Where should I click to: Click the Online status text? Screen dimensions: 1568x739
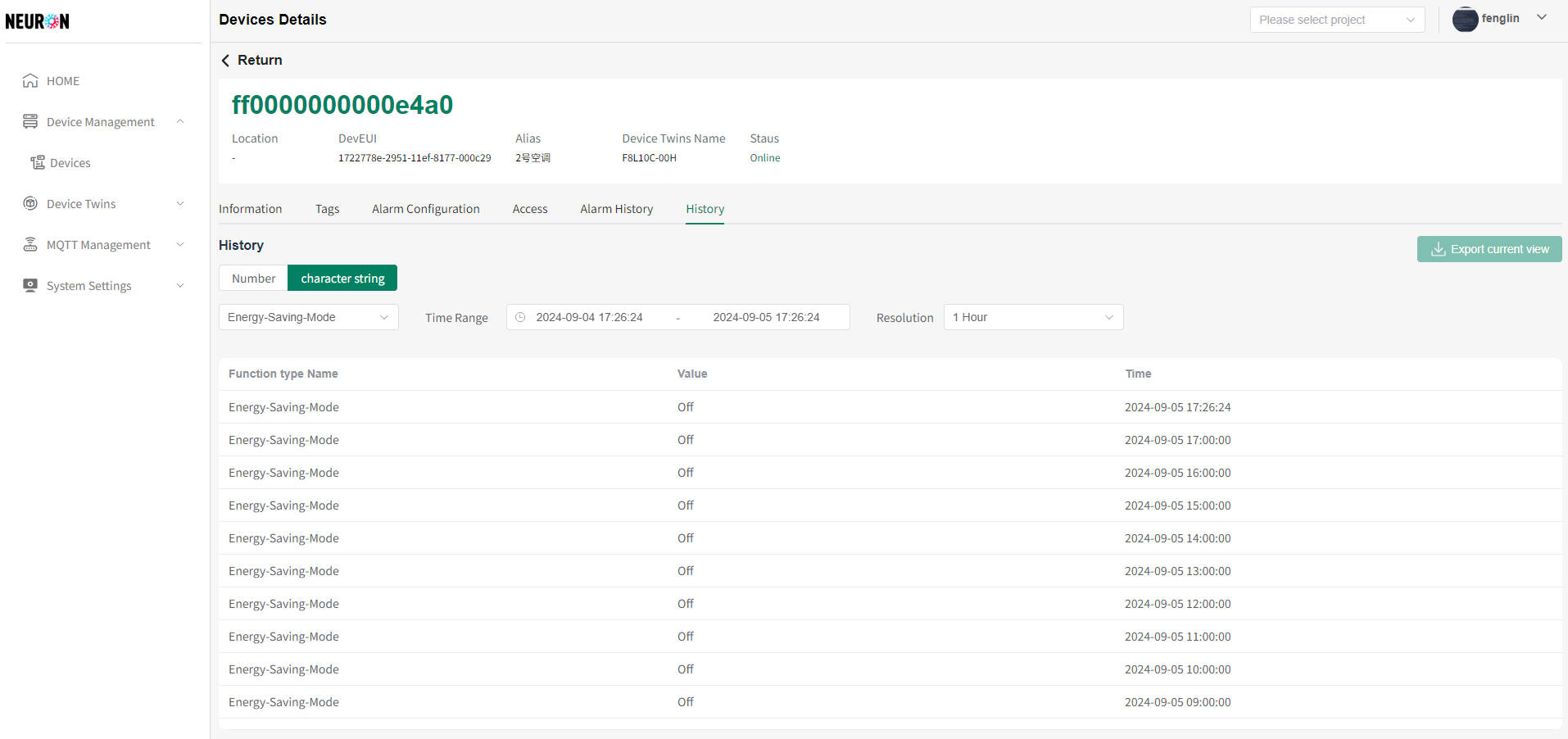pyautogui.click(x=764, y=158)
